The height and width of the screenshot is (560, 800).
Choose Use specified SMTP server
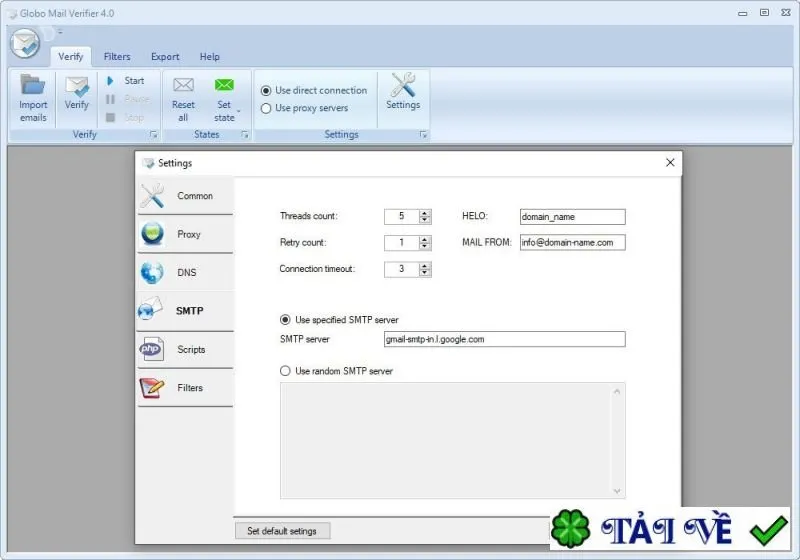click(285, 320)
